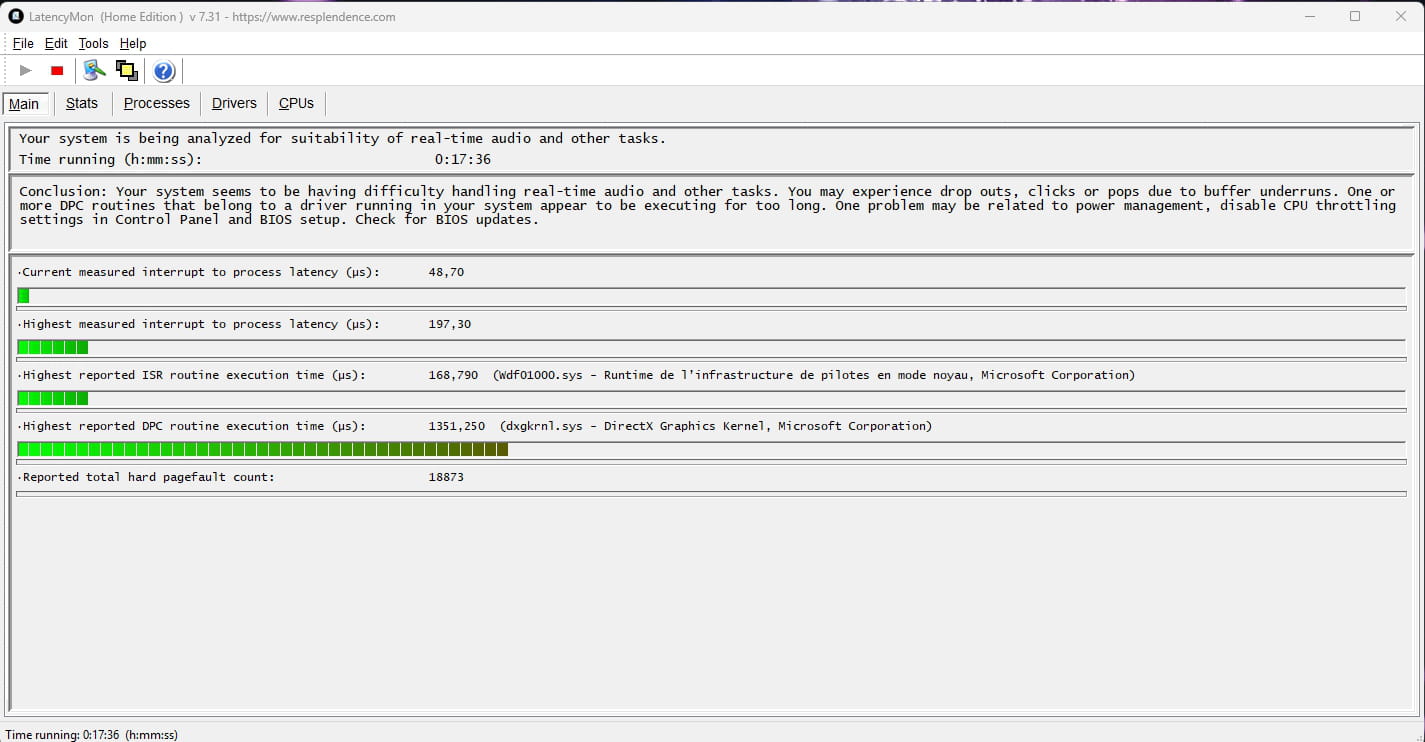This screenshot has height=742, width=1425.
Task: Open the options icon with green pointer
Action: (95, 70)
